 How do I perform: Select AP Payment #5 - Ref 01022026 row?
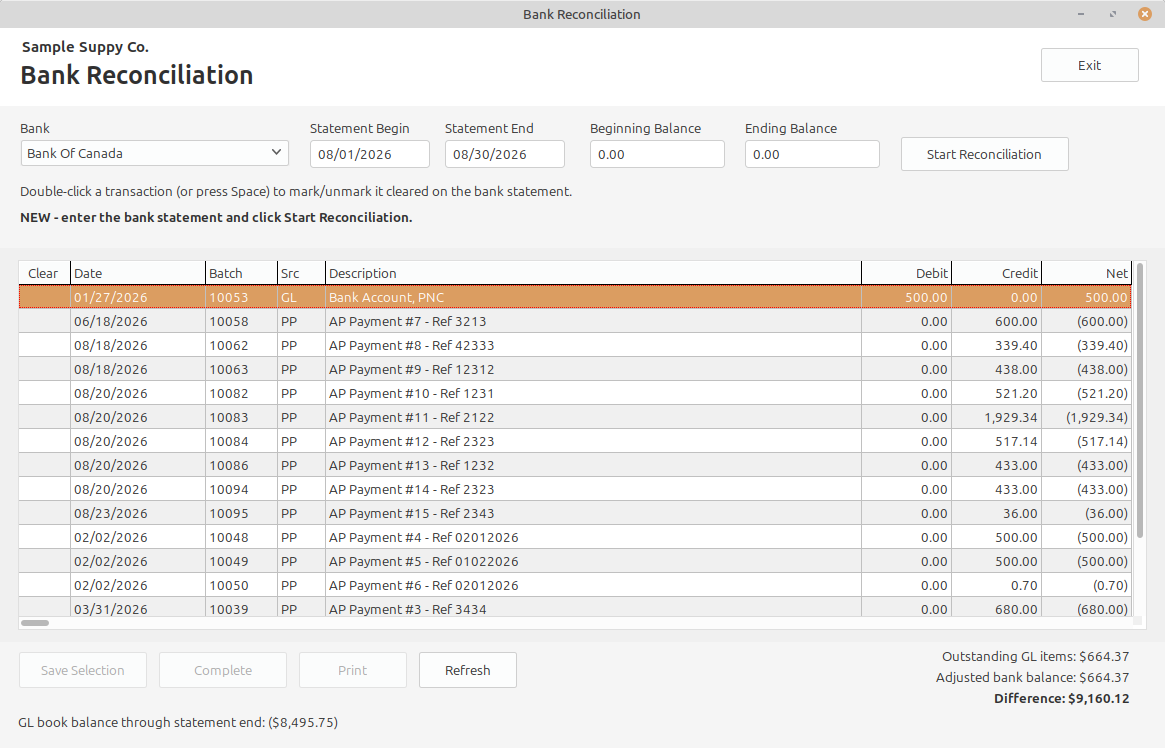[575, 561]
